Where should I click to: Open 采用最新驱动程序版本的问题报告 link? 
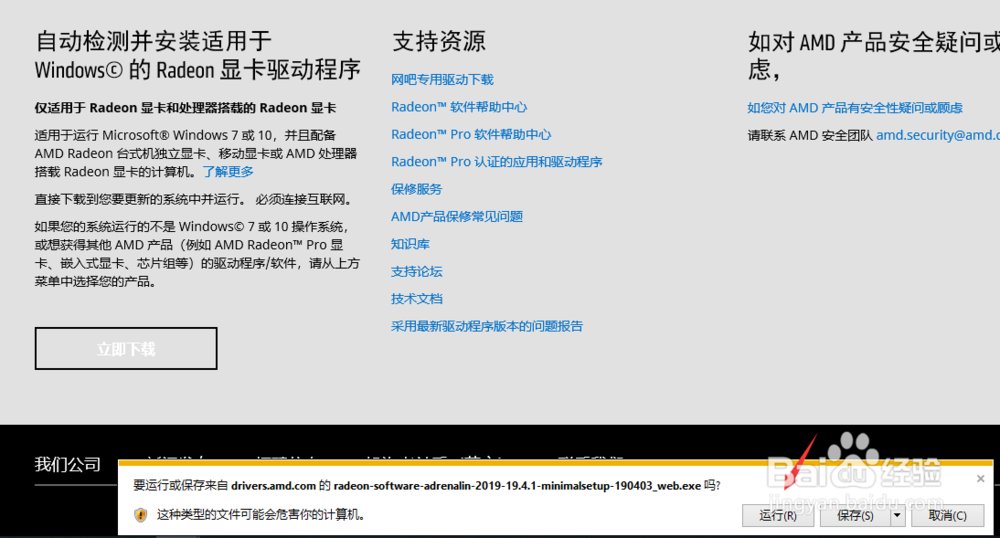click(487, 326)
